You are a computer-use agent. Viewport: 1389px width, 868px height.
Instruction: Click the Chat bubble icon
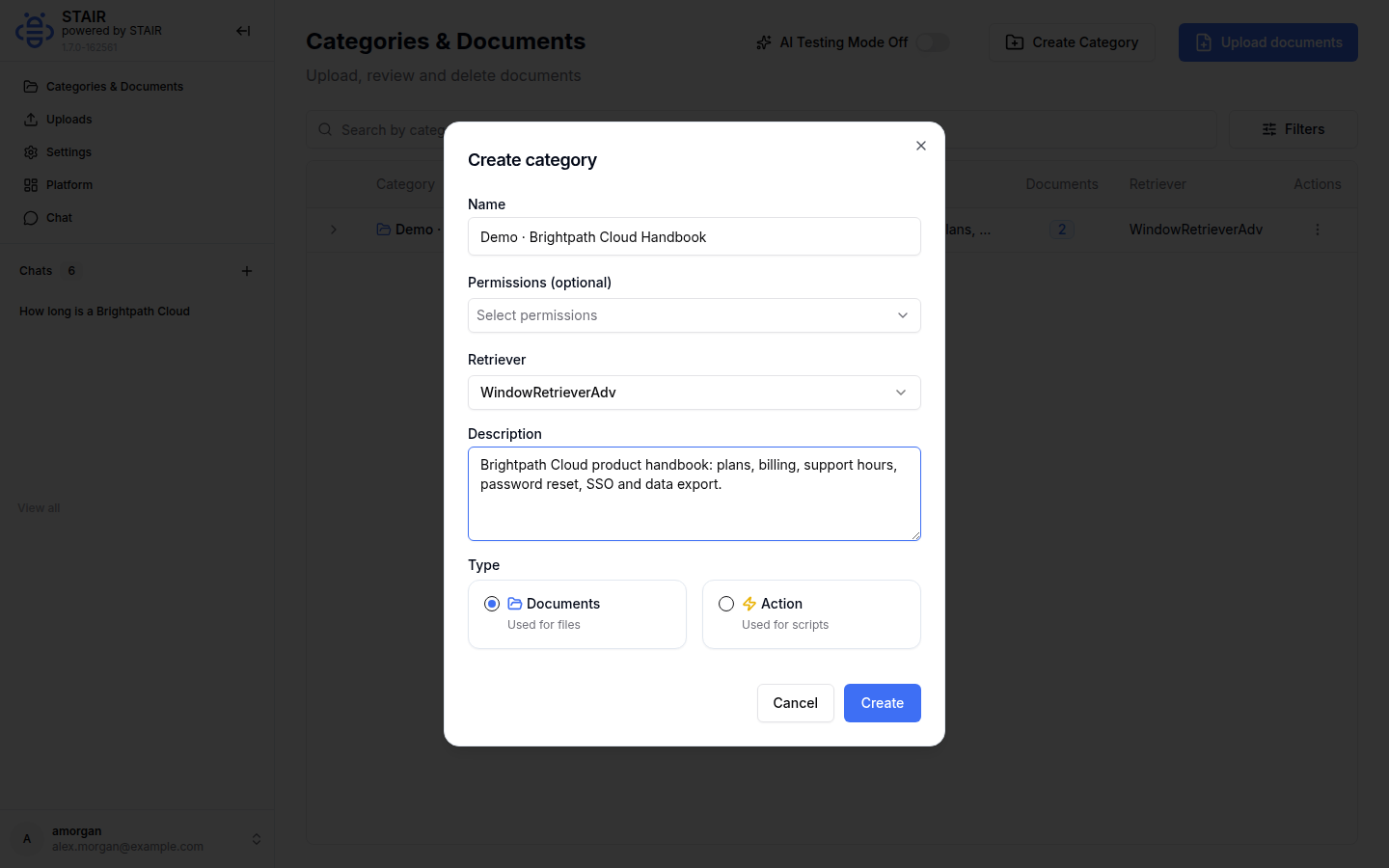point(31,218)
